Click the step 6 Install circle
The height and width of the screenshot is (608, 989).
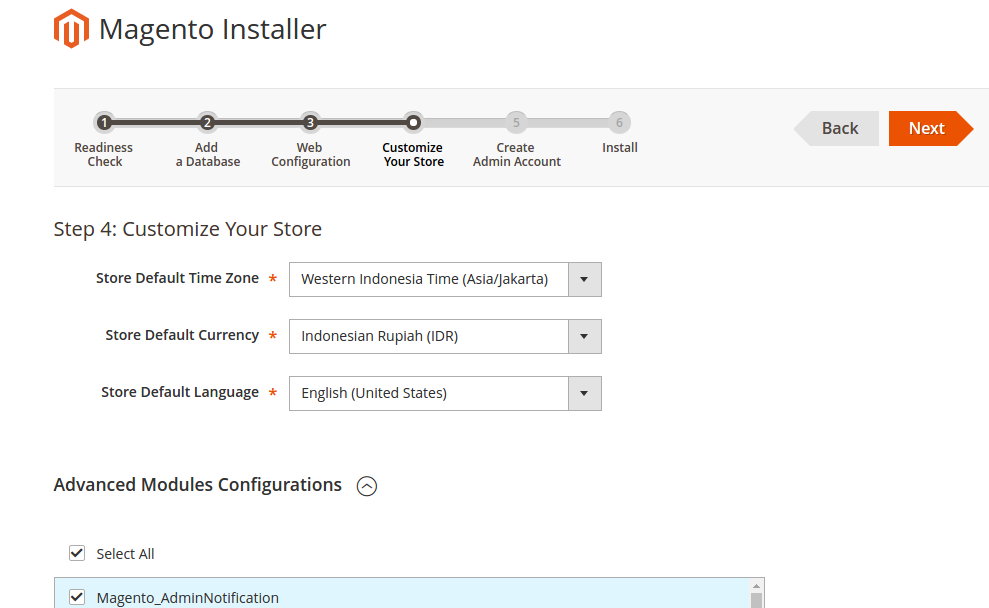(619, 123)
